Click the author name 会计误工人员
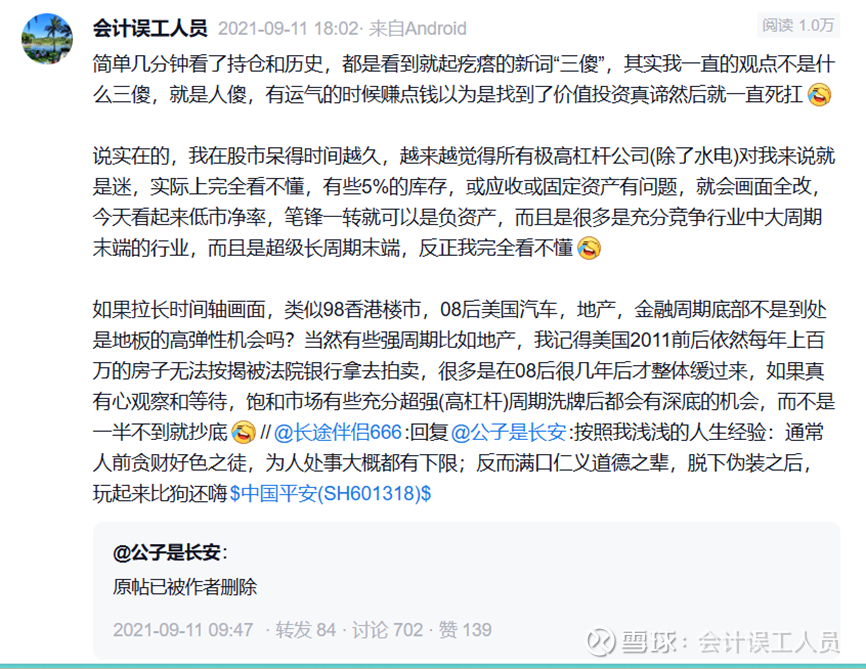This screenshot has height=669, width=866. [150, 28]
